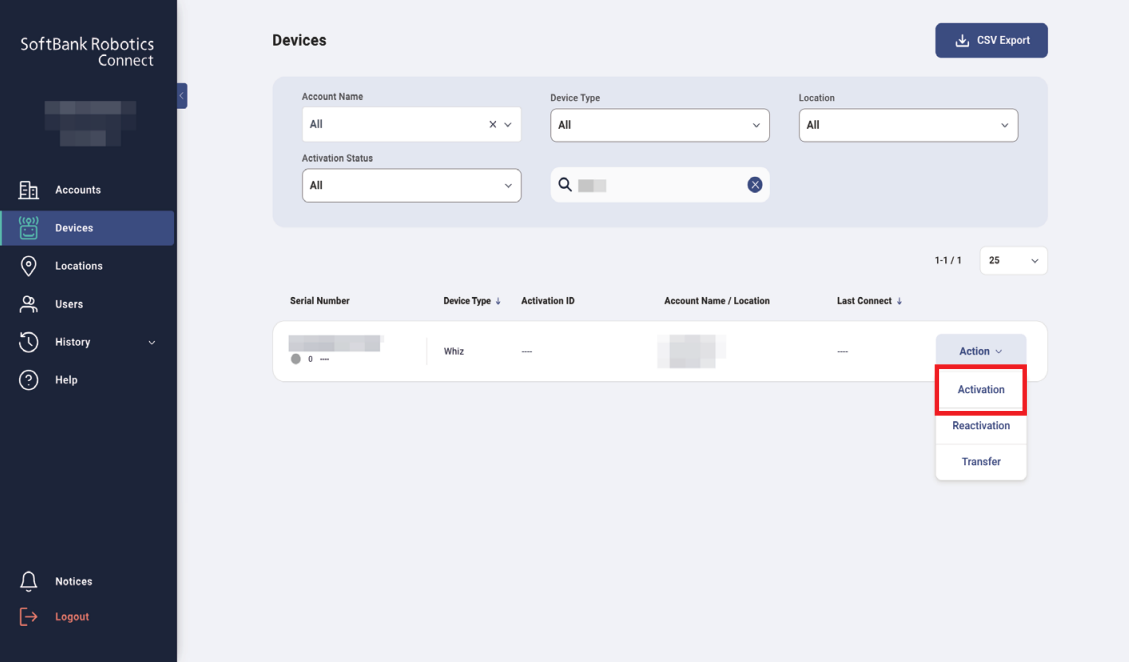Toggle the Action dropdown button
Screen dimensions: 1129x662
pyautogui.click(x=981, y=351)
